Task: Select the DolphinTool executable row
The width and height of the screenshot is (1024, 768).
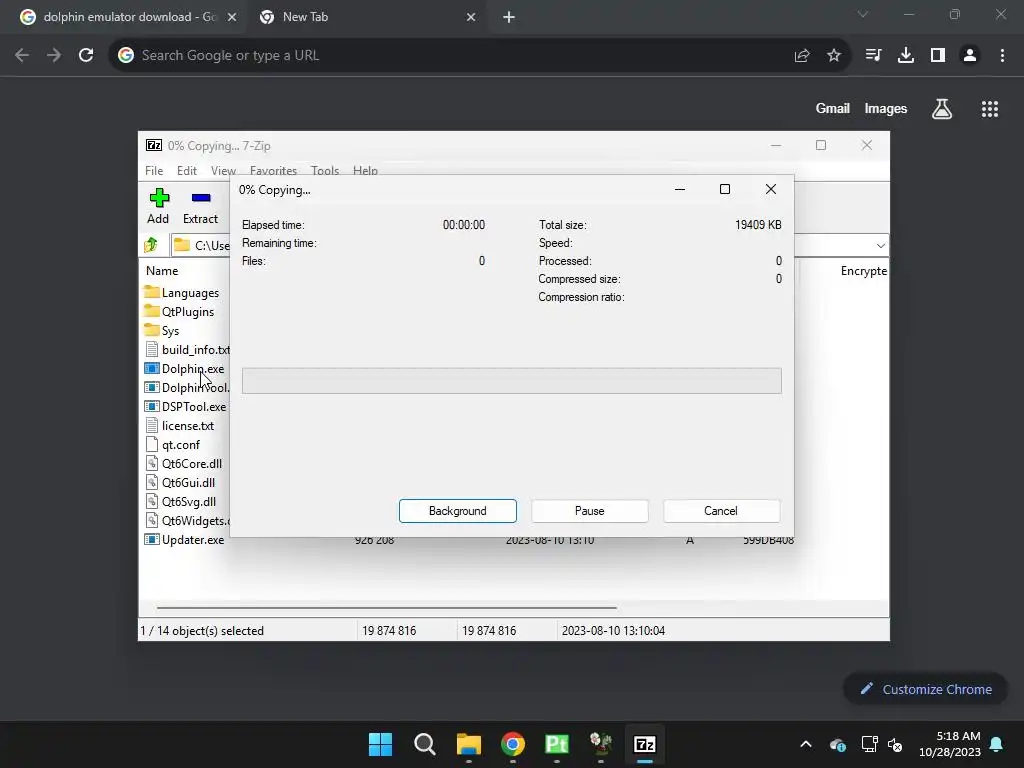Action: click(x=187, y=387)
